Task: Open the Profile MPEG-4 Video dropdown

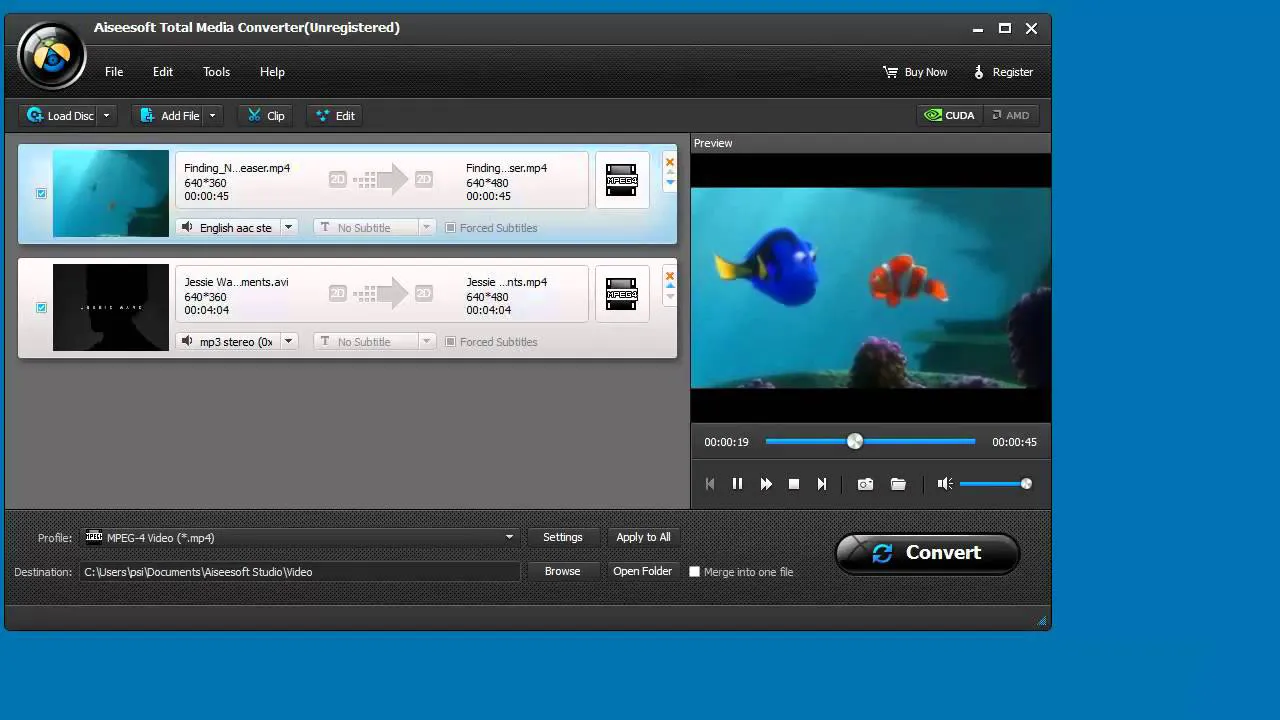Action: (300, 538)
